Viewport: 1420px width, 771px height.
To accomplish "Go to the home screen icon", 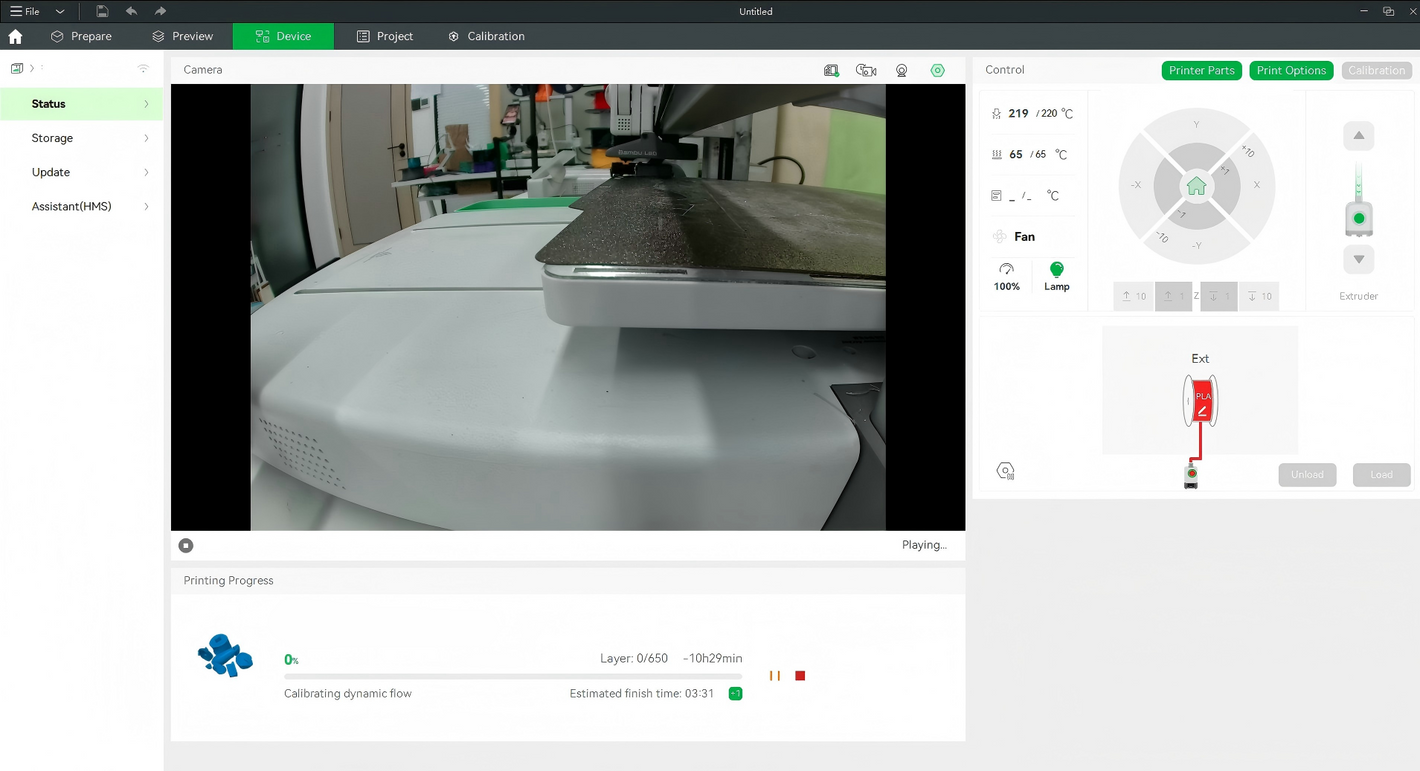I will coord(15,36).
